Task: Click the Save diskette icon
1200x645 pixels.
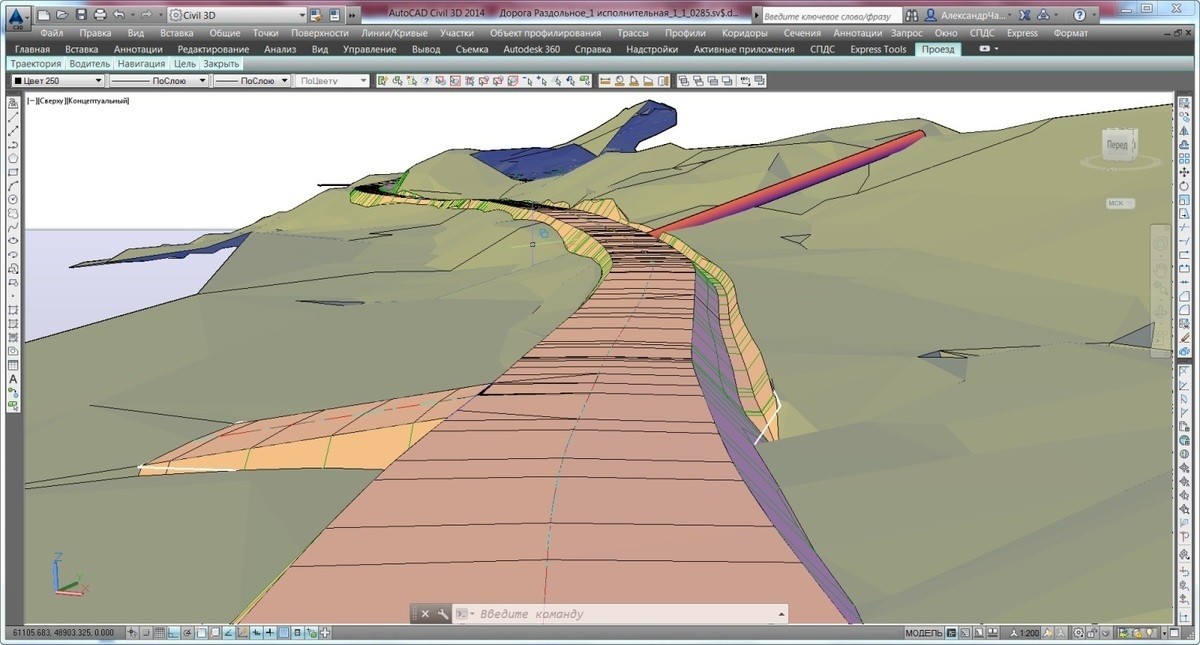Action: click(x=79, y=15)
